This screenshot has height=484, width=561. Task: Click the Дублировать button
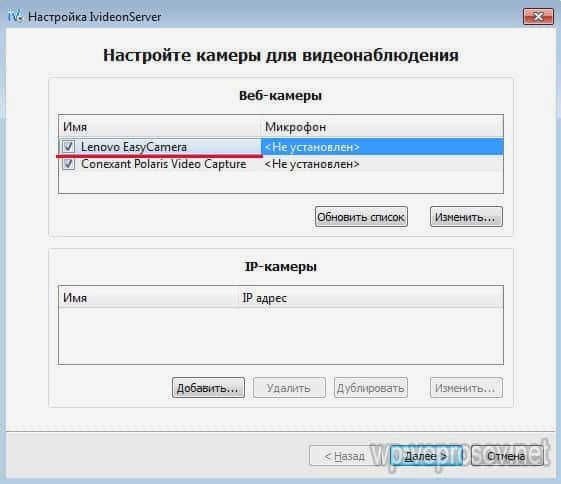point(371,387)
